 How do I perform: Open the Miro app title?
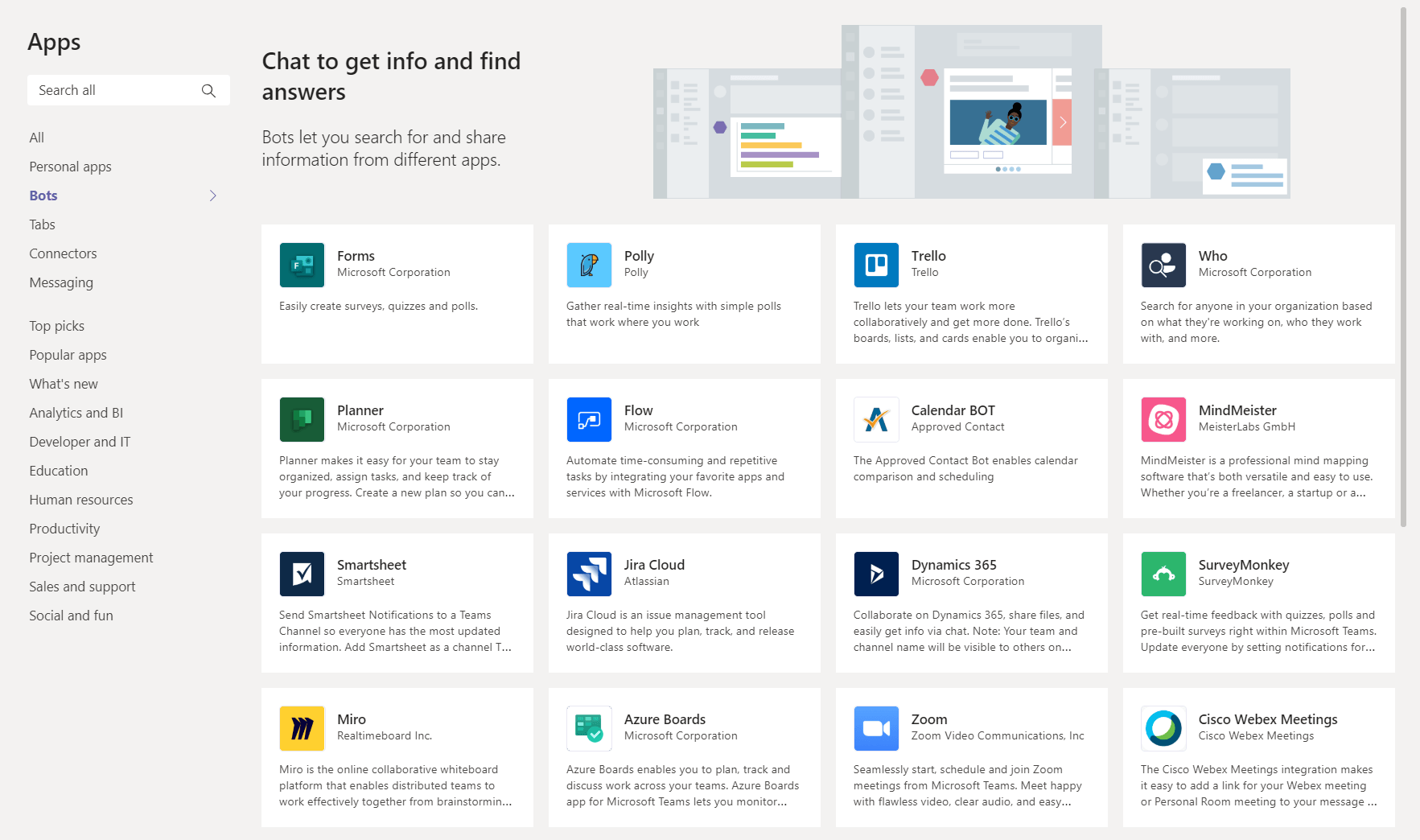[x=352, y=719]
